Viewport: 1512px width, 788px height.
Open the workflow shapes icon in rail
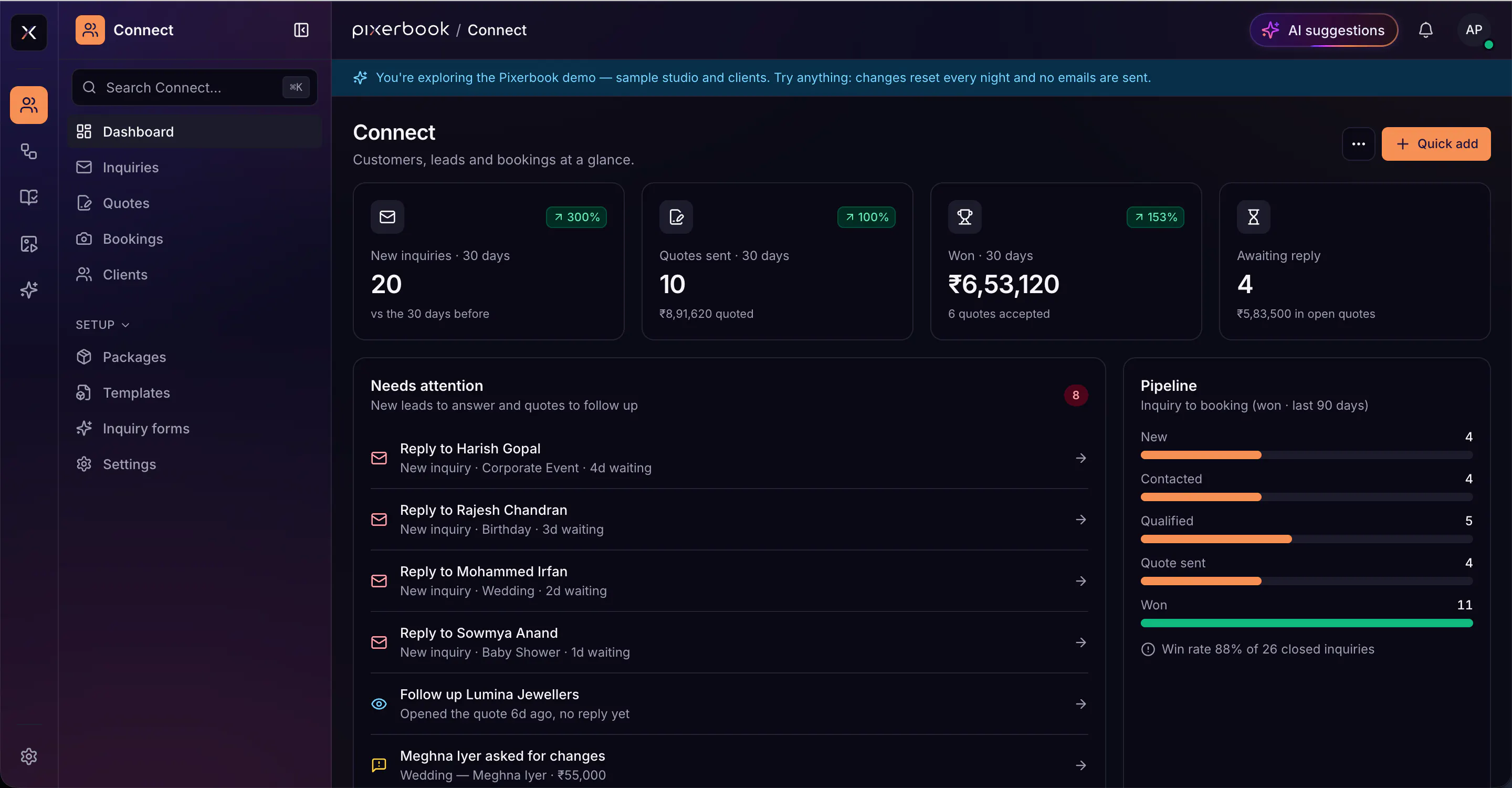(29, 151)
